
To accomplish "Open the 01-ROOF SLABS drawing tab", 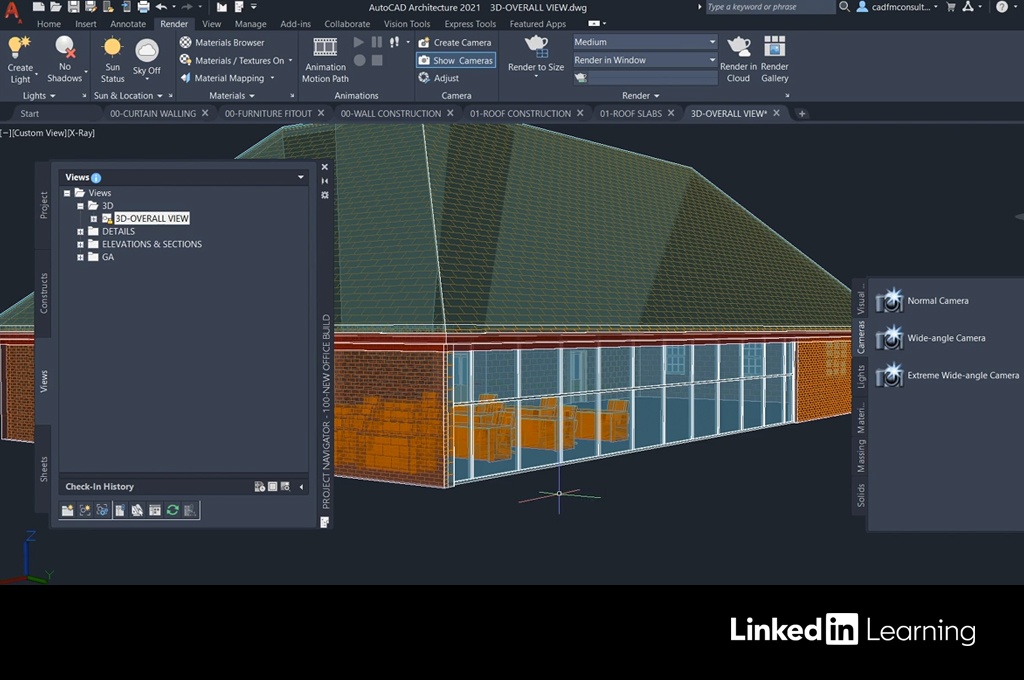I will pyautogui.click(x=630, y=114).
